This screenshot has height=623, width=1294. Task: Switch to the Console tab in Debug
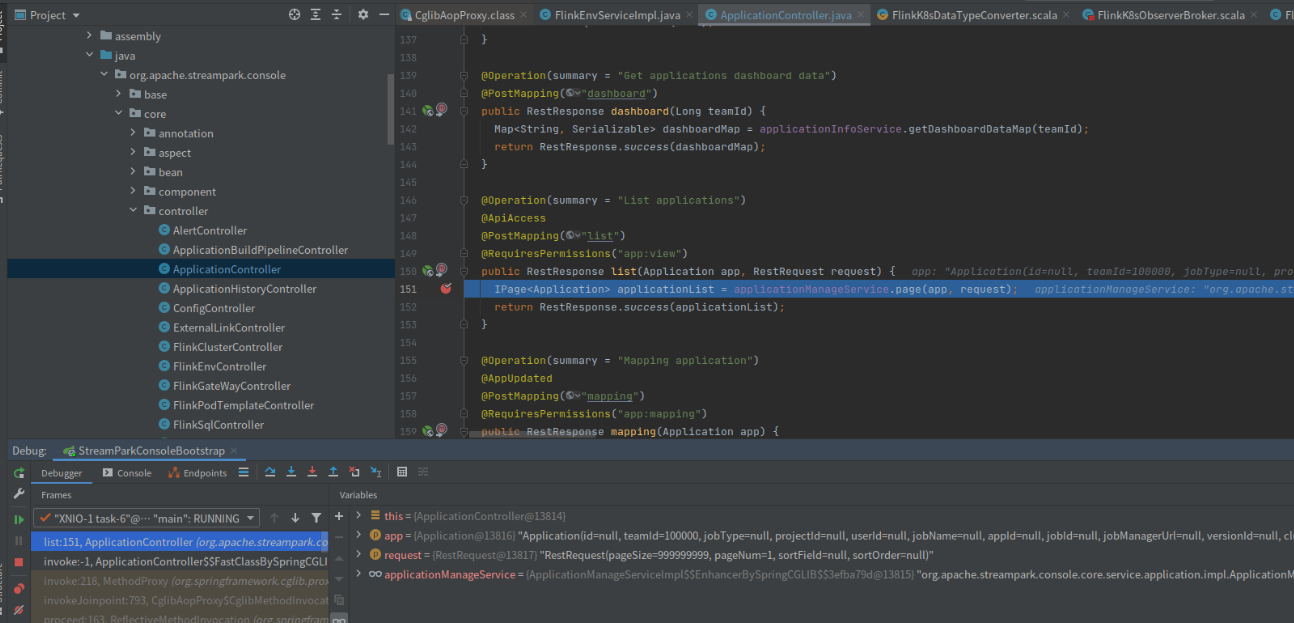pos(127,473)
